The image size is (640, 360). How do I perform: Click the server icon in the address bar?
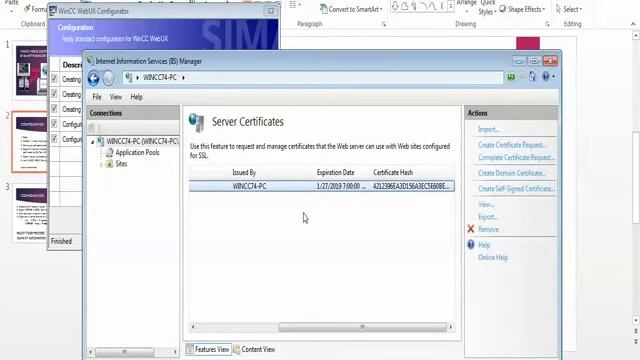(129, 77)
